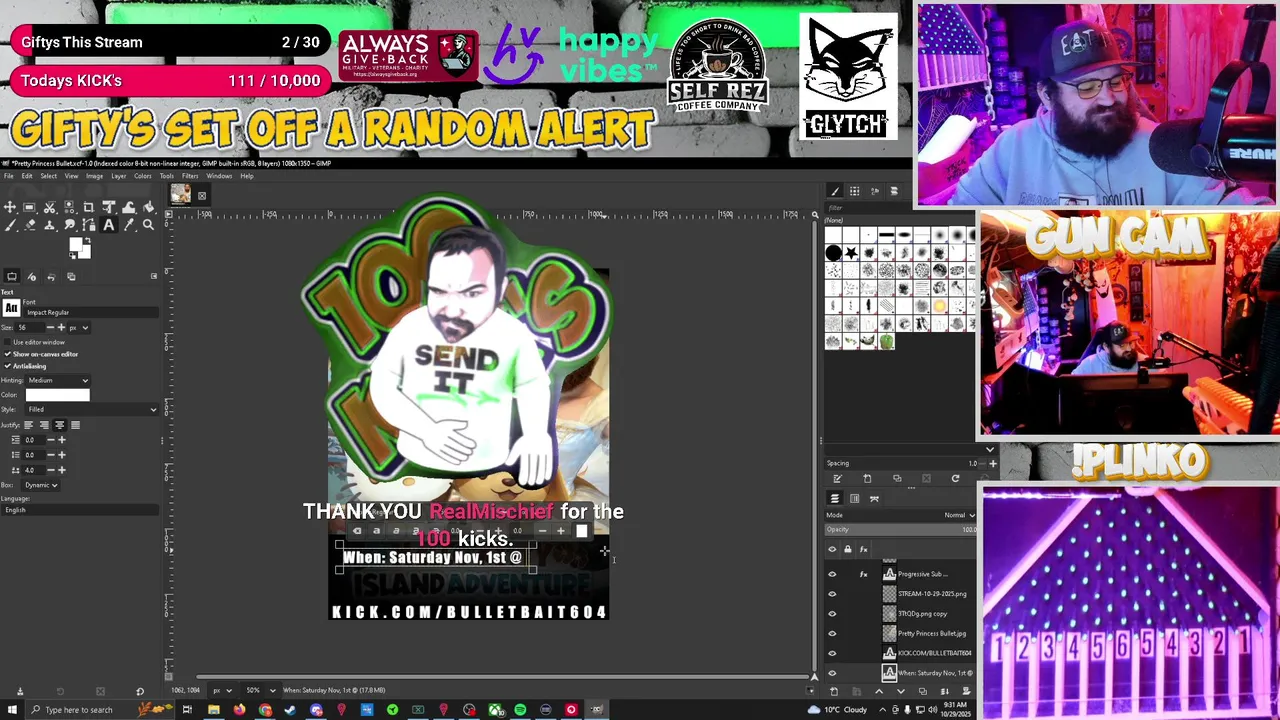Image resolution: width=1280 pixels, height=720 pixels.
Task: Select the Clone stamp tool
Action: [x=49, y=225]
